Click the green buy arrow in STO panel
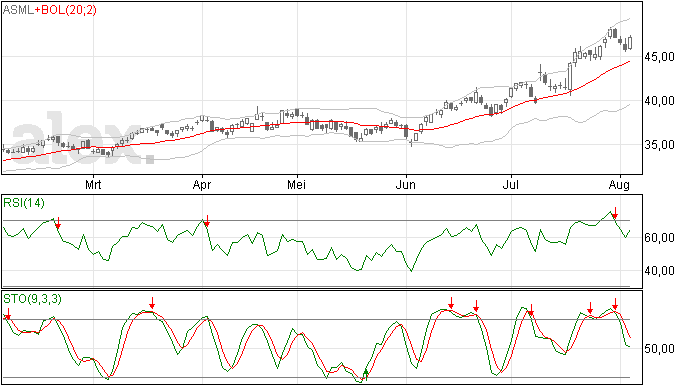This screenshot has width=690, height=387. [x=366, y=374]
